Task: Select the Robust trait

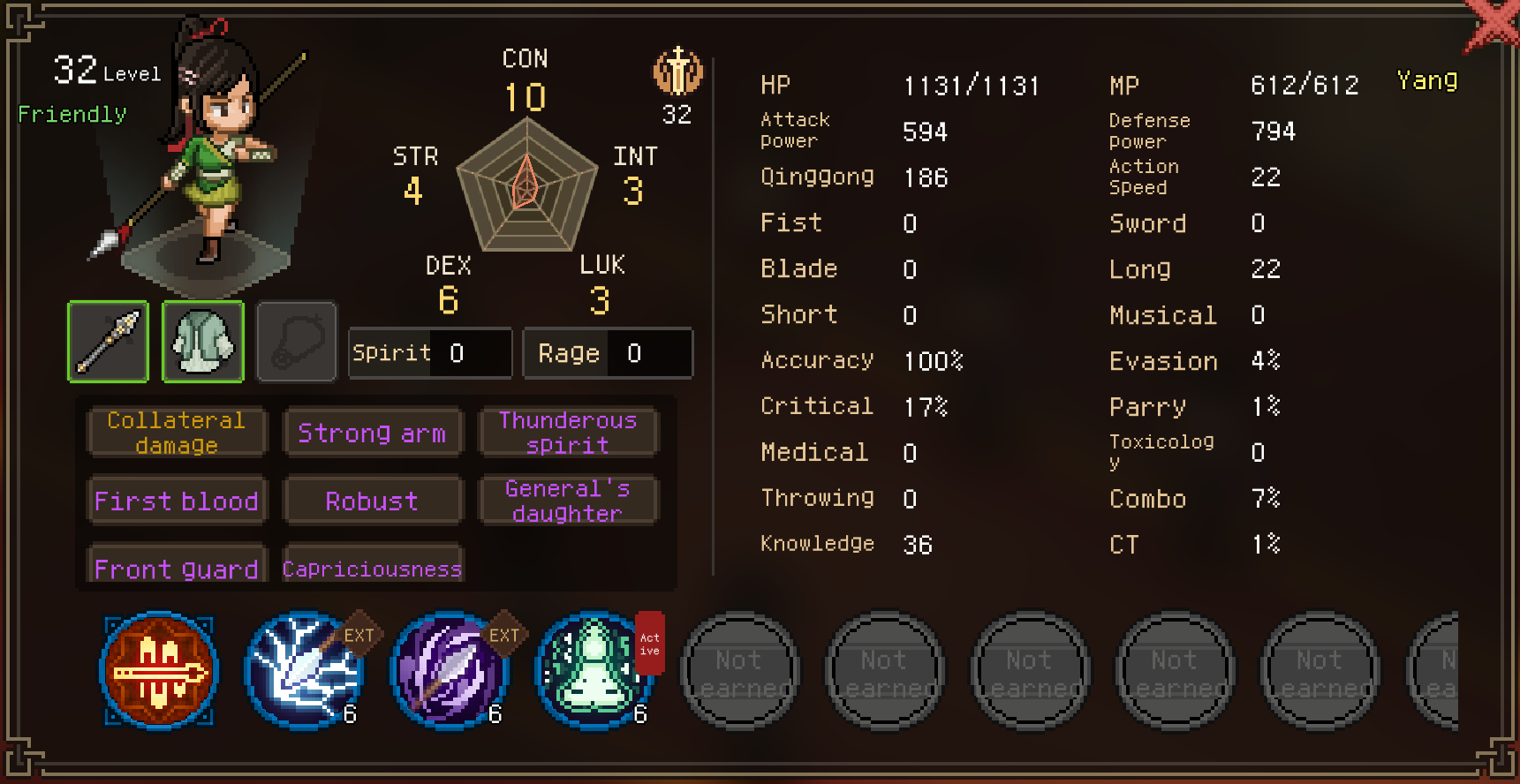Action: pos(372,501)
